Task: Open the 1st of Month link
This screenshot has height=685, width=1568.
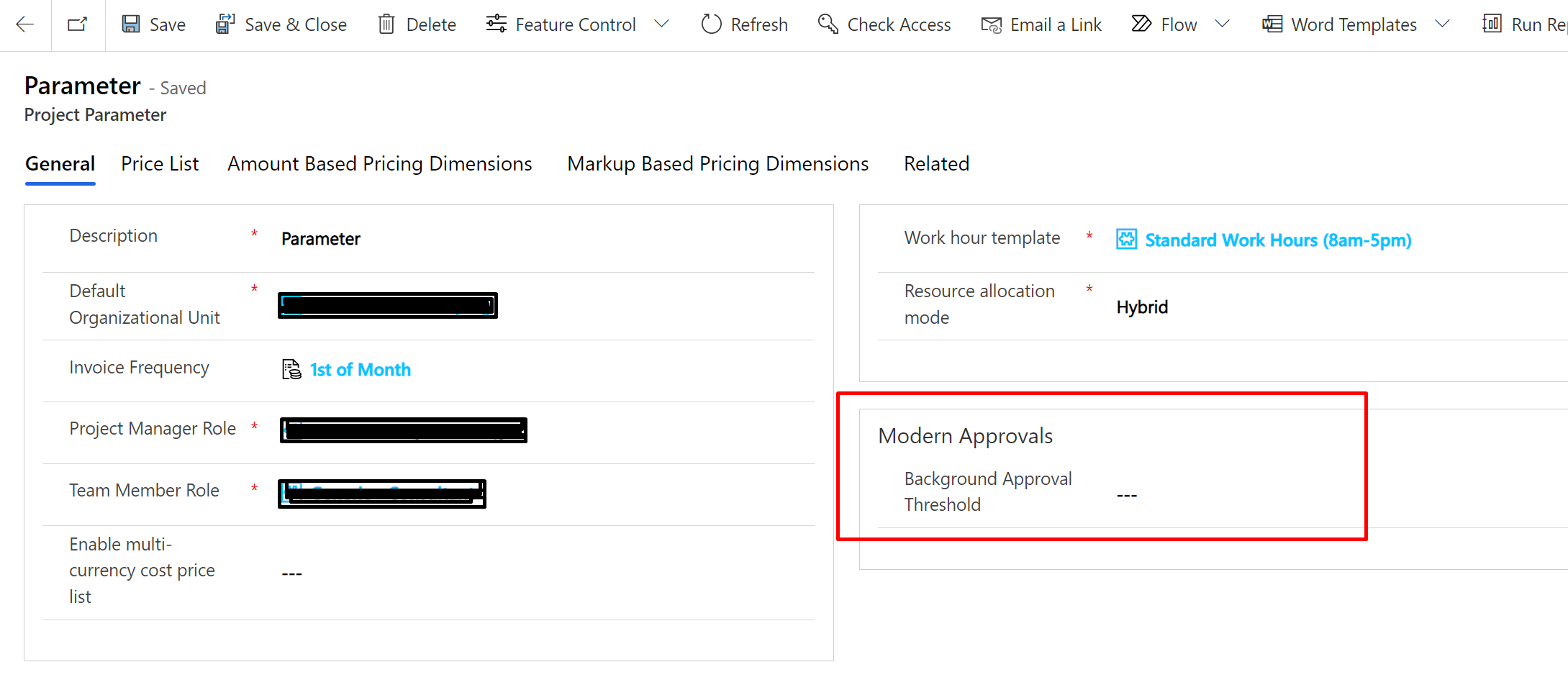Action: [x=361, y=370]
